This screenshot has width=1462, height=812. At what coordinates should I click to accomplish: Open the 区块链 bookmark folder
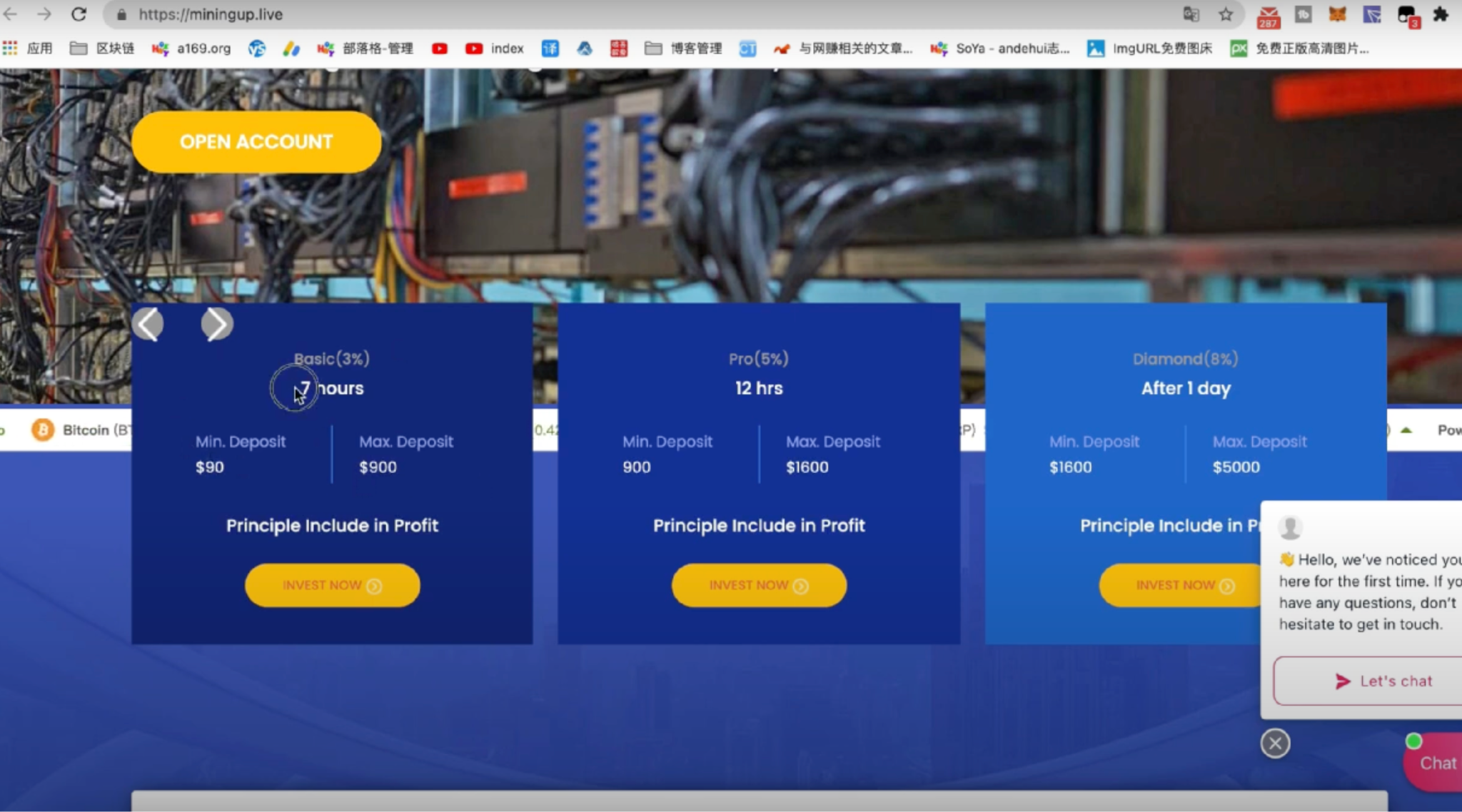pos(102,49)
